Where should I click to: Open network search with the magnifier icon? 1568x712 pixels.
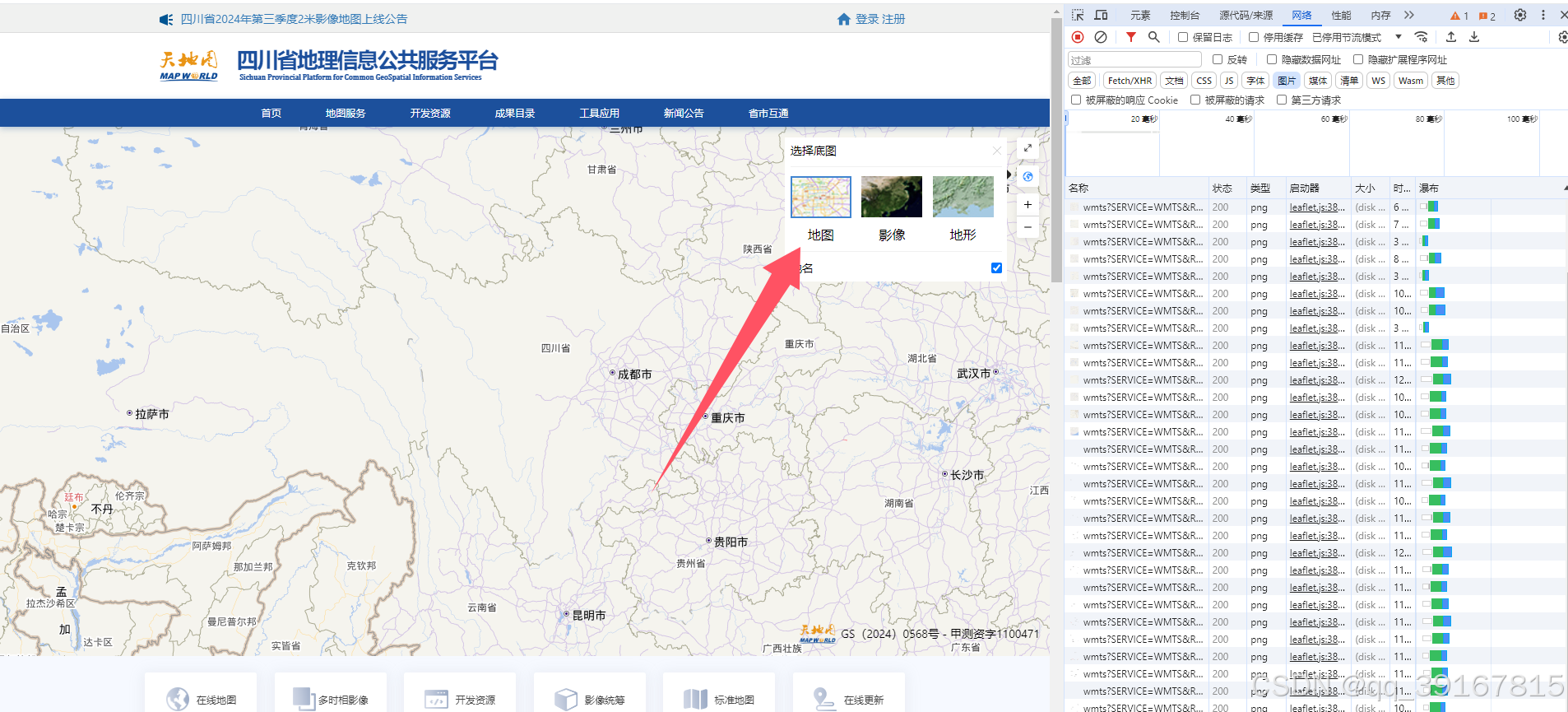click(1153, 37)
